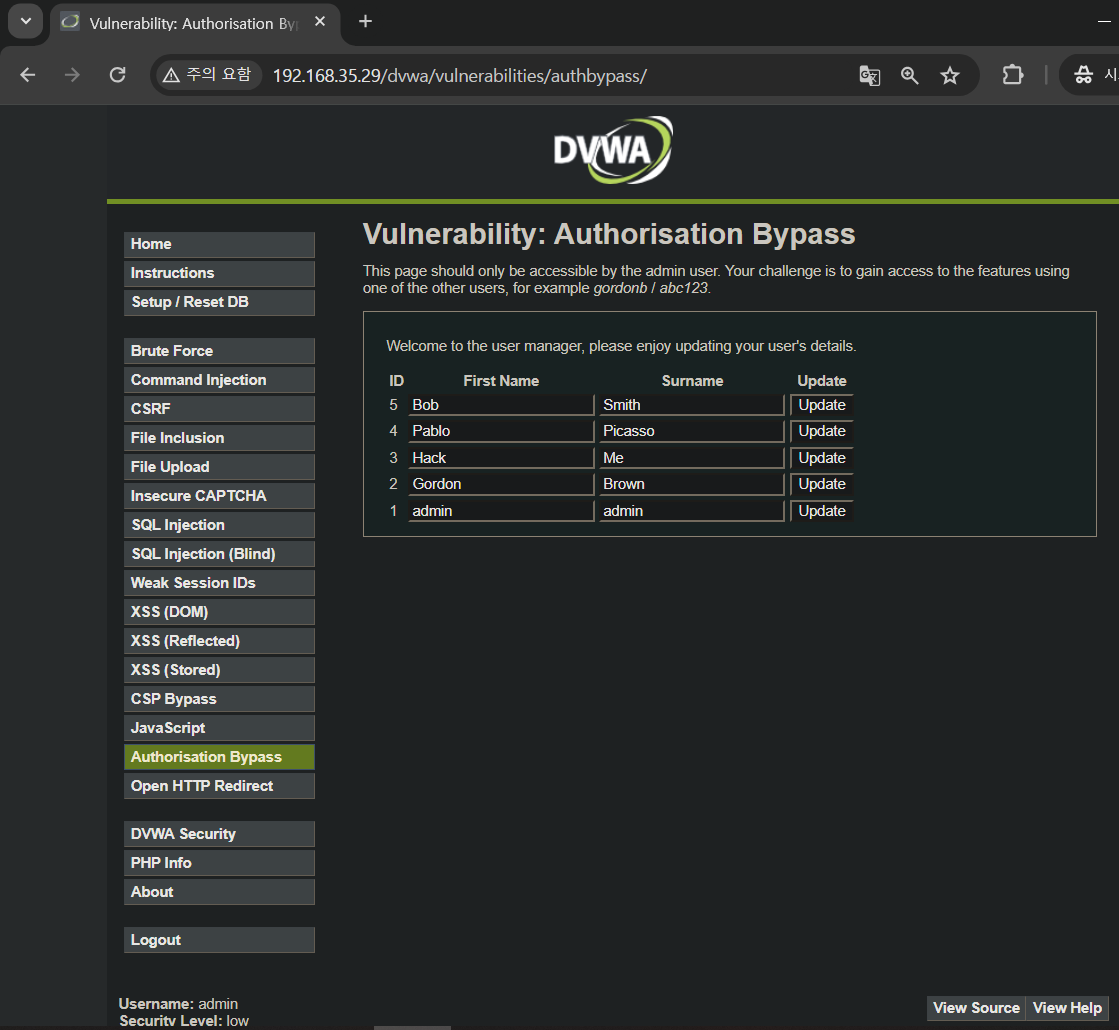The image size is (1119, 1030).
Task: Reload the page with refresh icon
Action: [118, 75]
